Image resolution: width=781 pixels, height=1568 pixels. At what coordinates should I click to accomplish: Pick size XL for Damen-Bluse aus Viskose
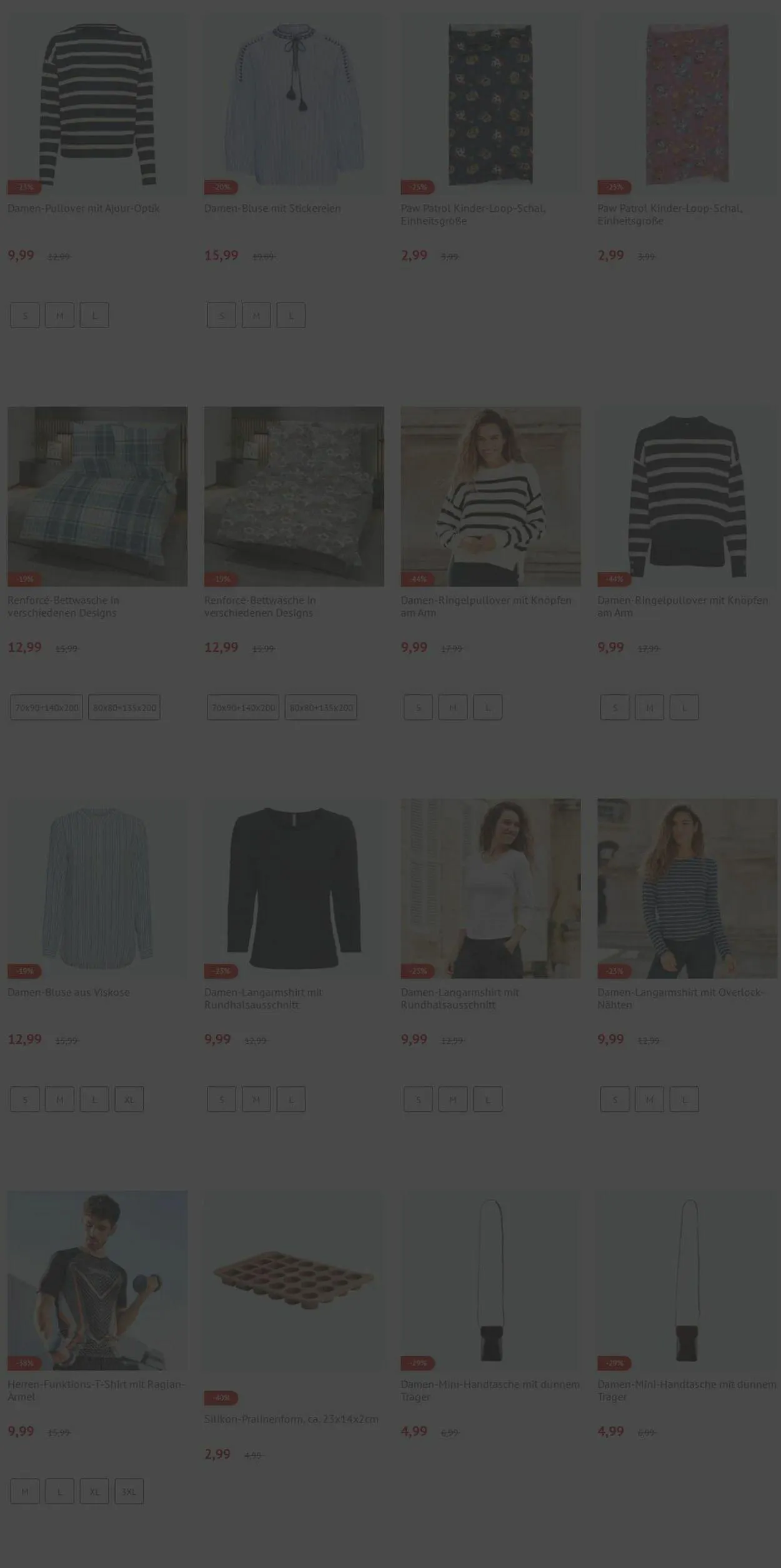(129, 1099)
